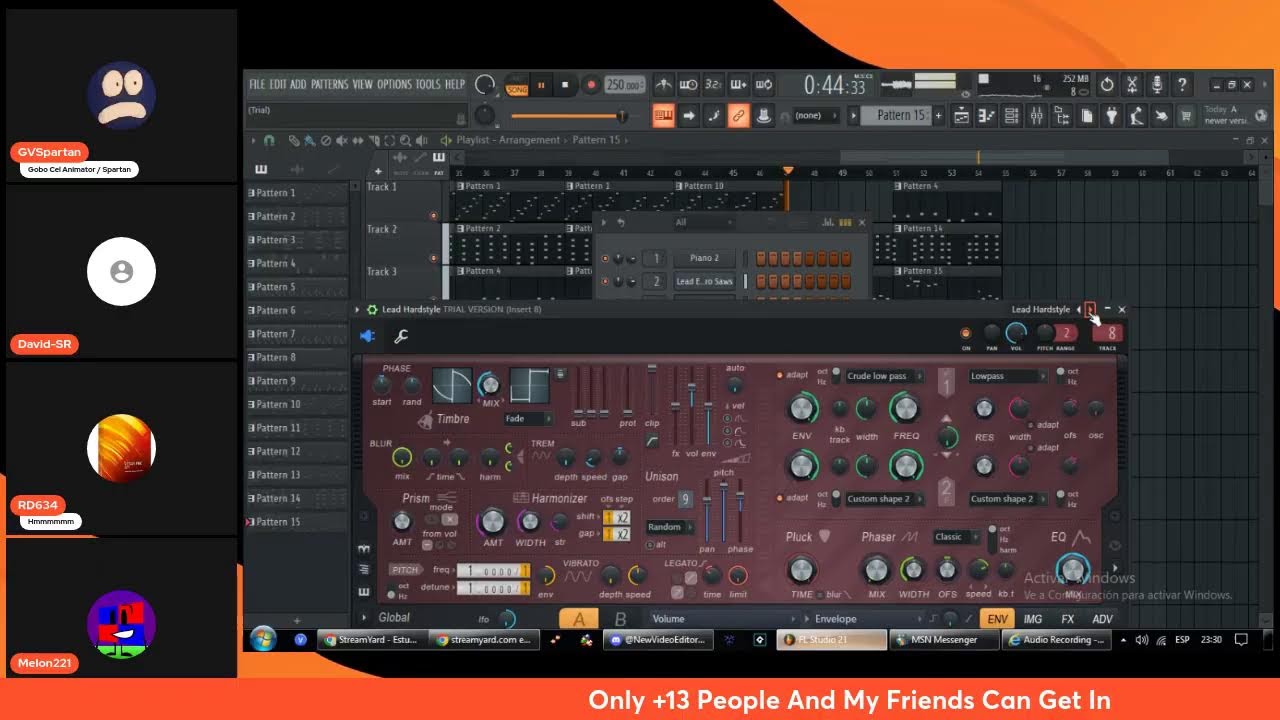
Task: Click the Piano 2 channel button
Action: point(703,258)
